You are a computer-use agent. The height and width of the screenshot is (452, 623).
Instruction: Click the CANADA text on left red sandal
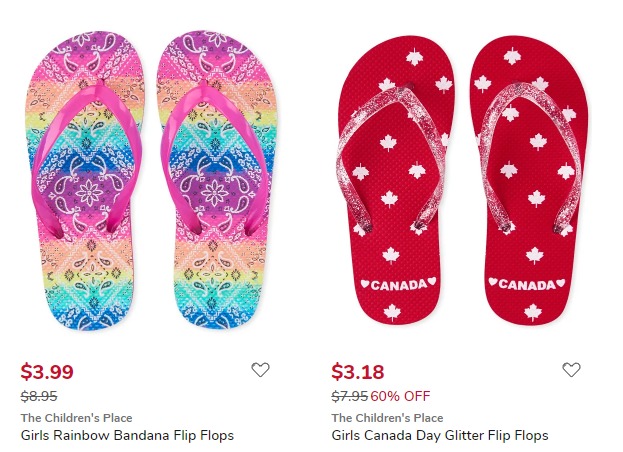399,284
